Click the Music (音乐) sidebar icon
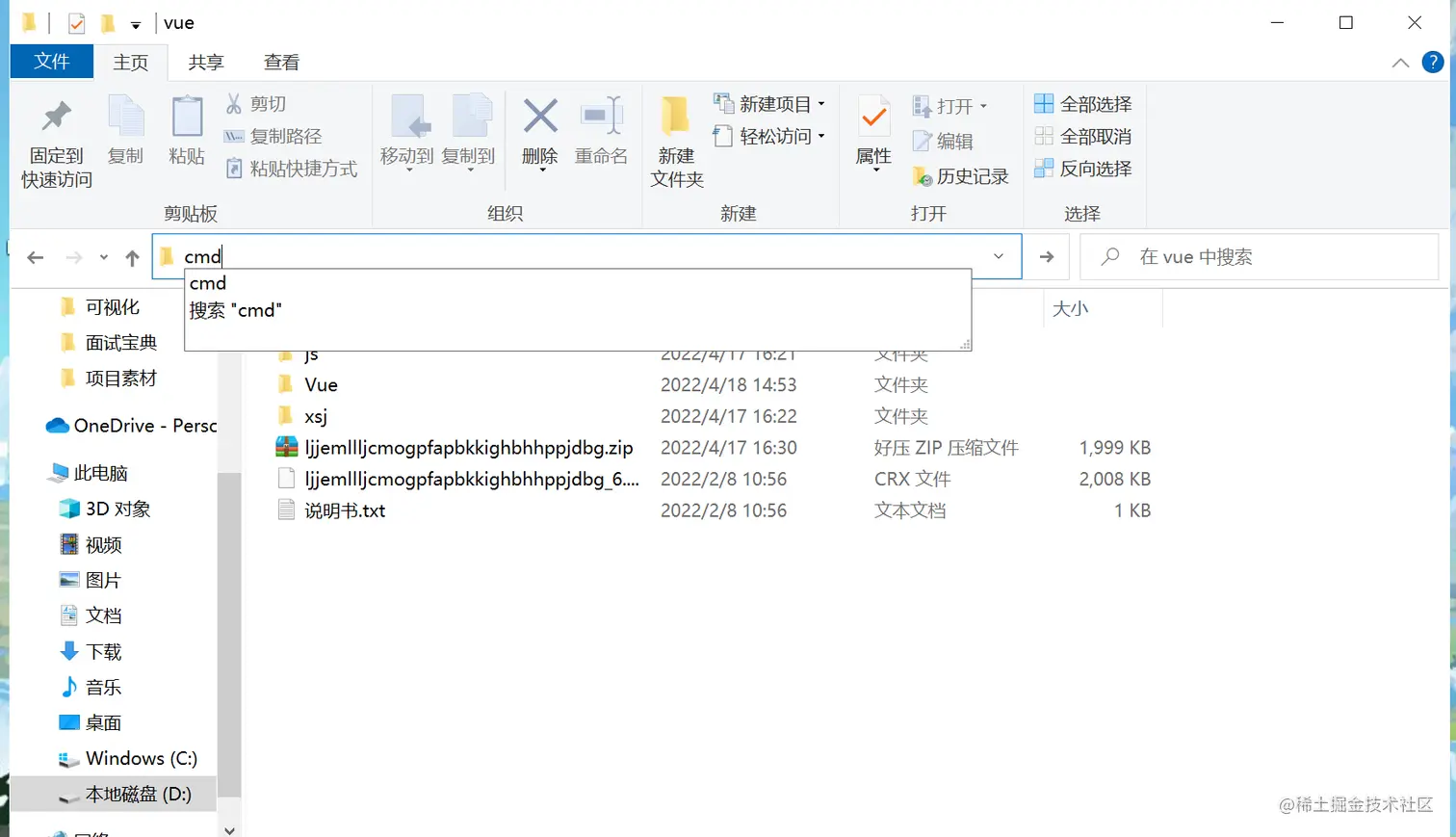1456x837 pixels. point(69,687)
